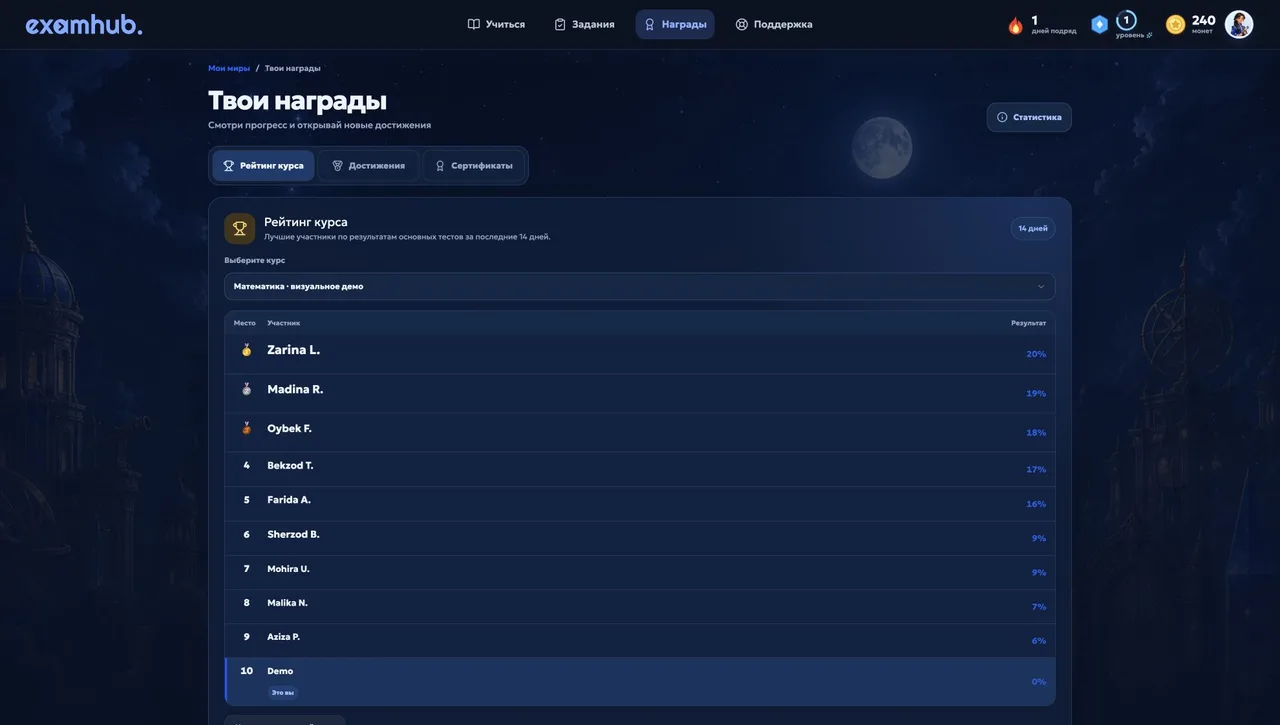1280x725 pixels.
Task: Click the Твои награды breadcrumb text
Action: (x=293, y=68)
